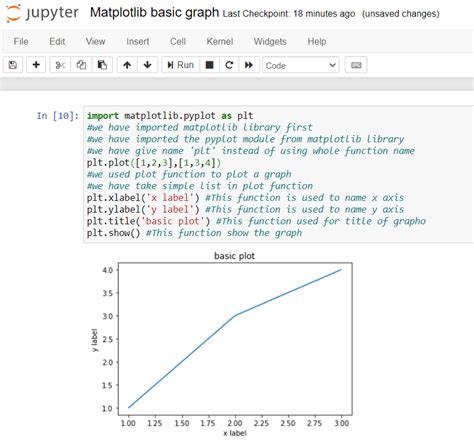The image size is (474, 443).
Task: Open the Edit menu
Action: [57, 42]
